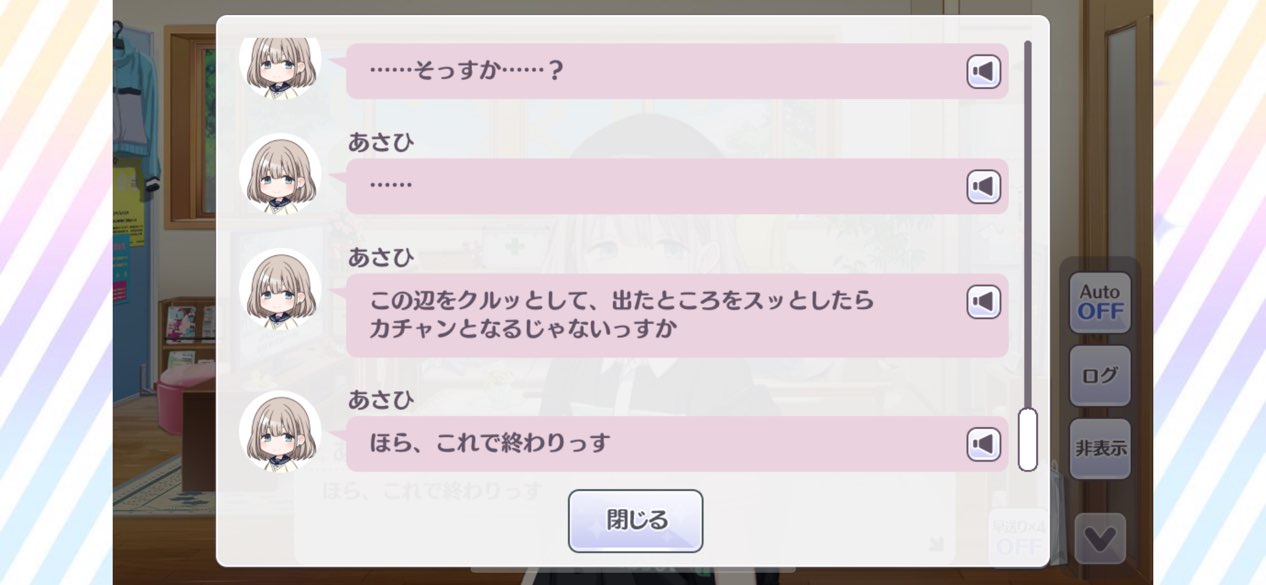Select the "ほら、これで終わりっす" log entry
The image size is (1266, 585).
click(x=677, y=444)
